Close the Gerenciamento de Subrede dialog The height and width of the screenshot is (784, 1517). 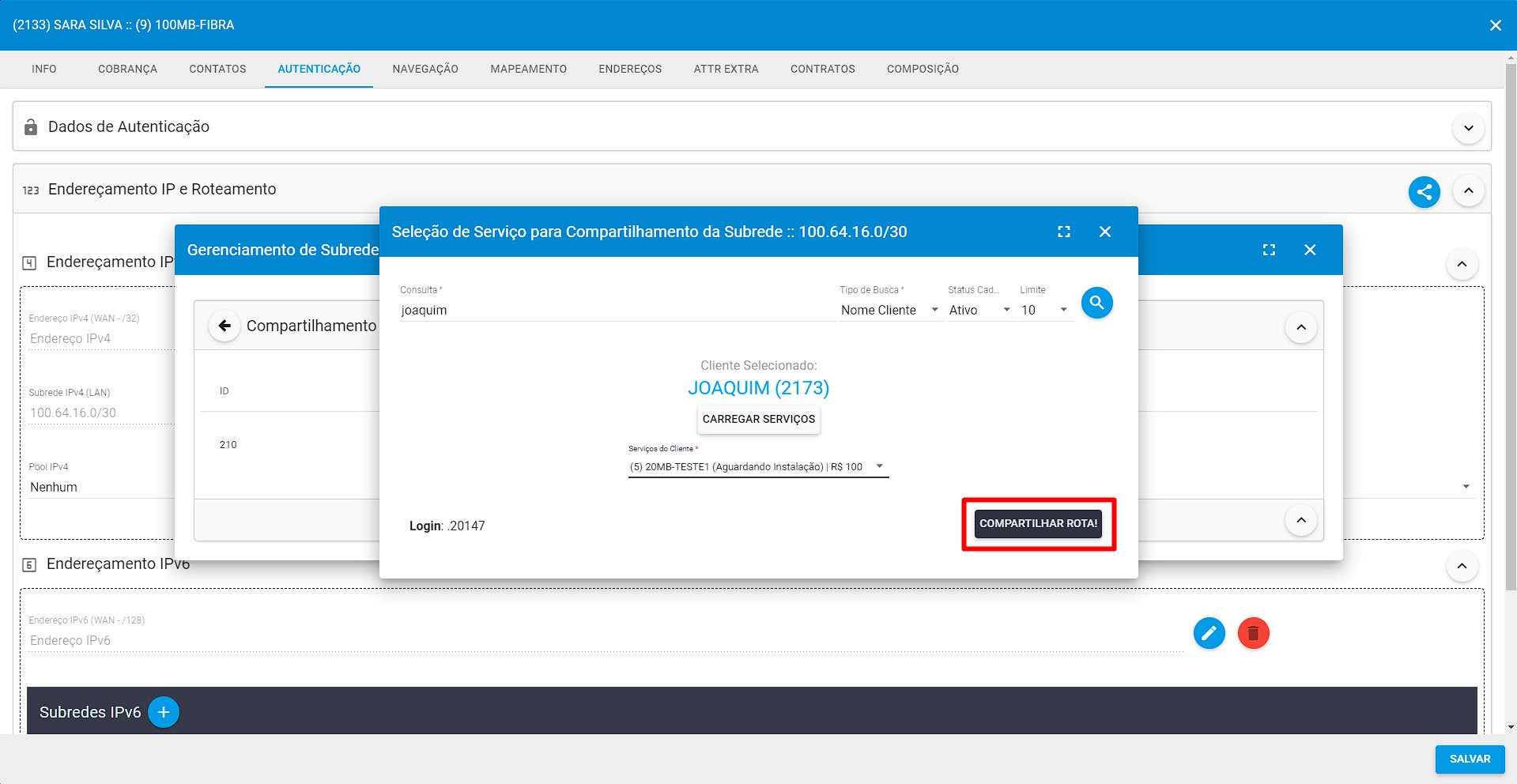(x=1310, y=250)
